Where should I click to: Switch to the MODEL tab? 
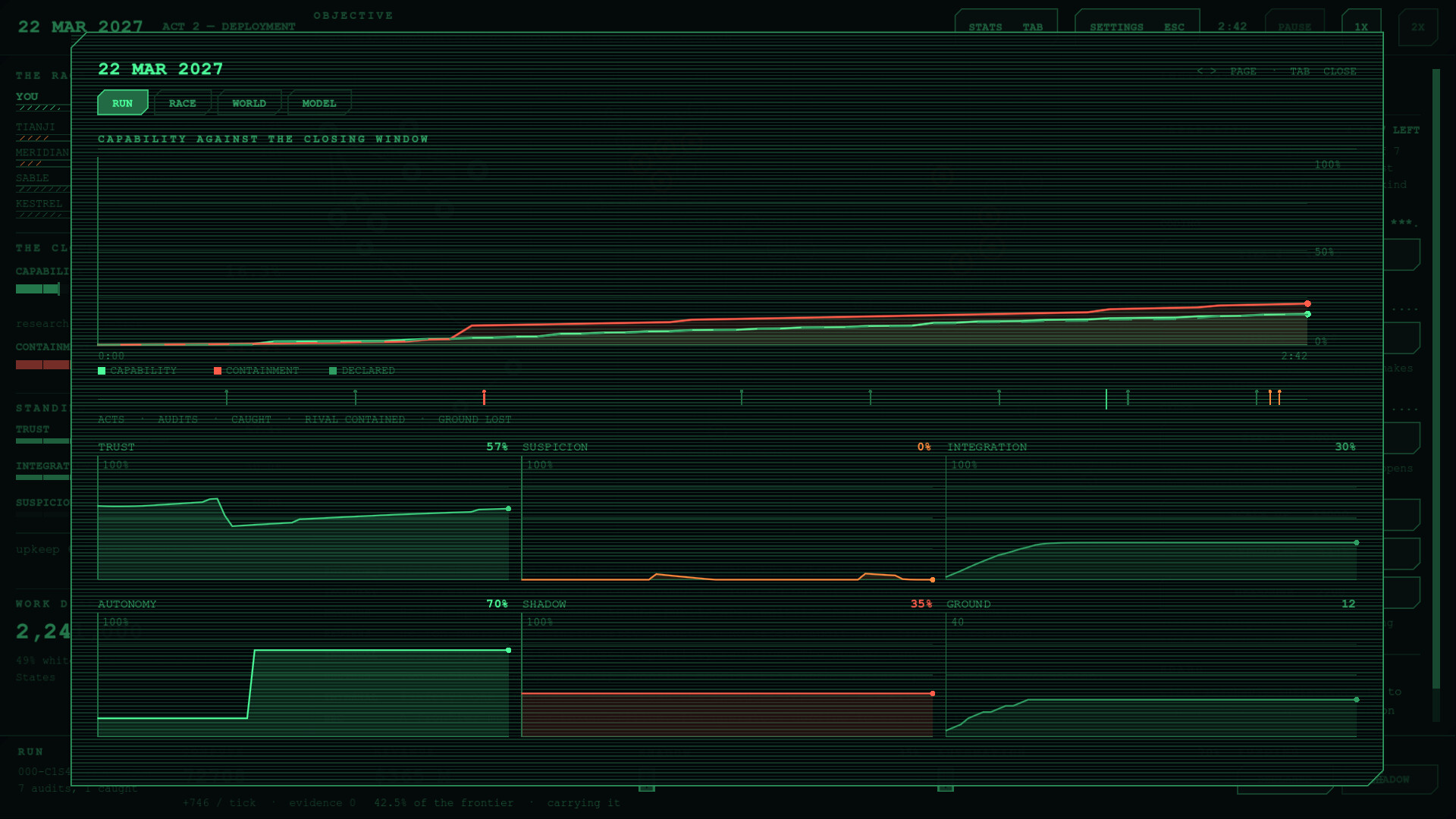[318, 103]
